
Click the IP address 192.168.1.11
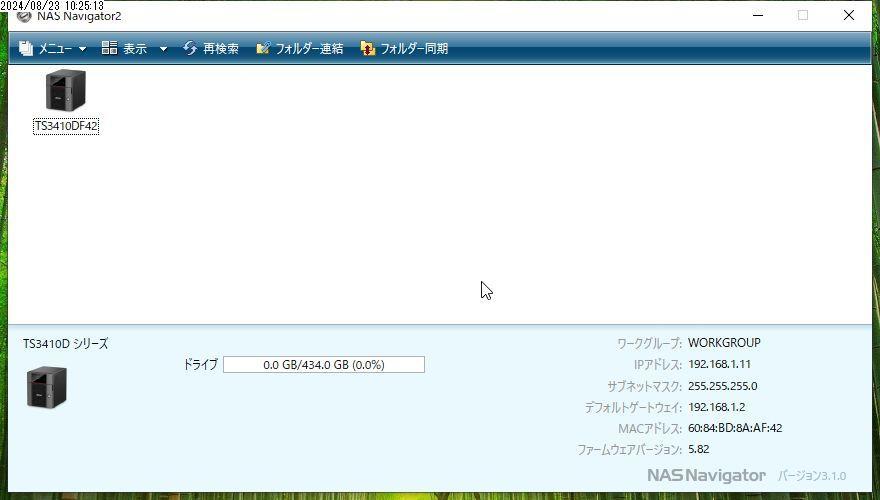(719, 364)
